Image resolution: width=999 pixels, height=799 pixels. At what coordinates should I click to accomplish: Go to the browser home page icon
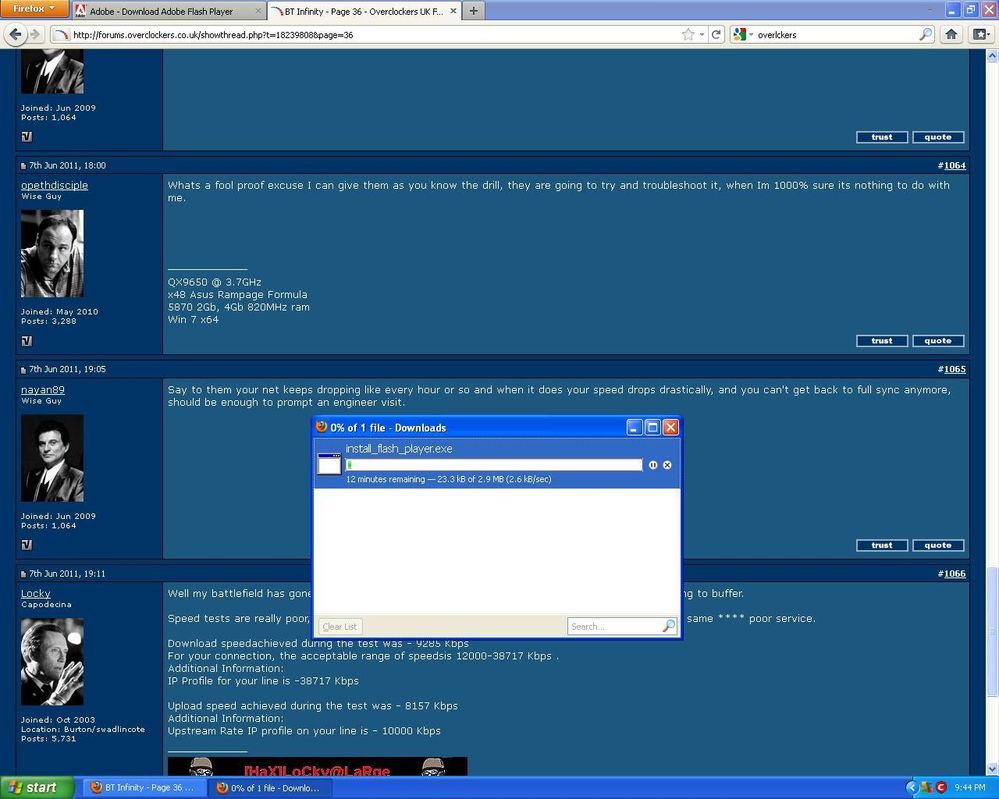951,34
